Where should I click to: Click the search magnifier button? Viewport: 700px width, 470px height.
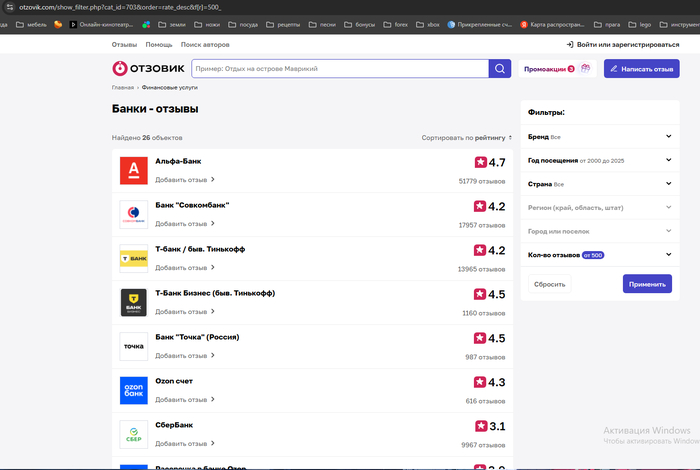pos(500,69)
